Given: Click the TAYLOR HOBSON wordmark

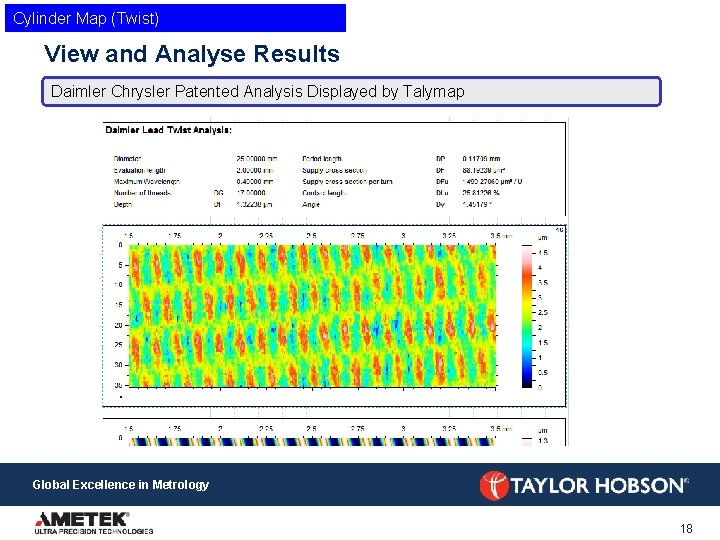Looking at the screenshot, I should [x=599, y=486].
